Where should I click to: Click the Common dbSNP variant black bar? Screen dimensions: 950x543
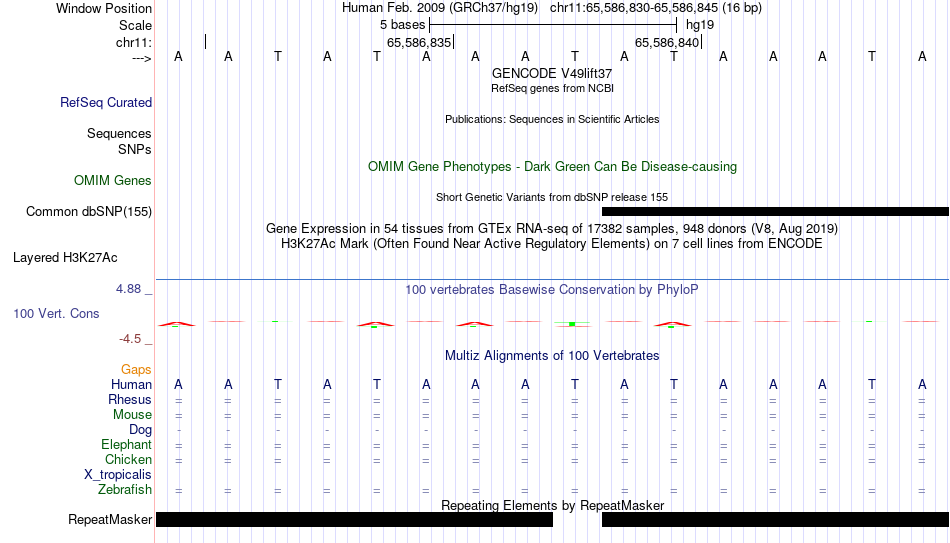pyautogui.click(x=776, y=212)
